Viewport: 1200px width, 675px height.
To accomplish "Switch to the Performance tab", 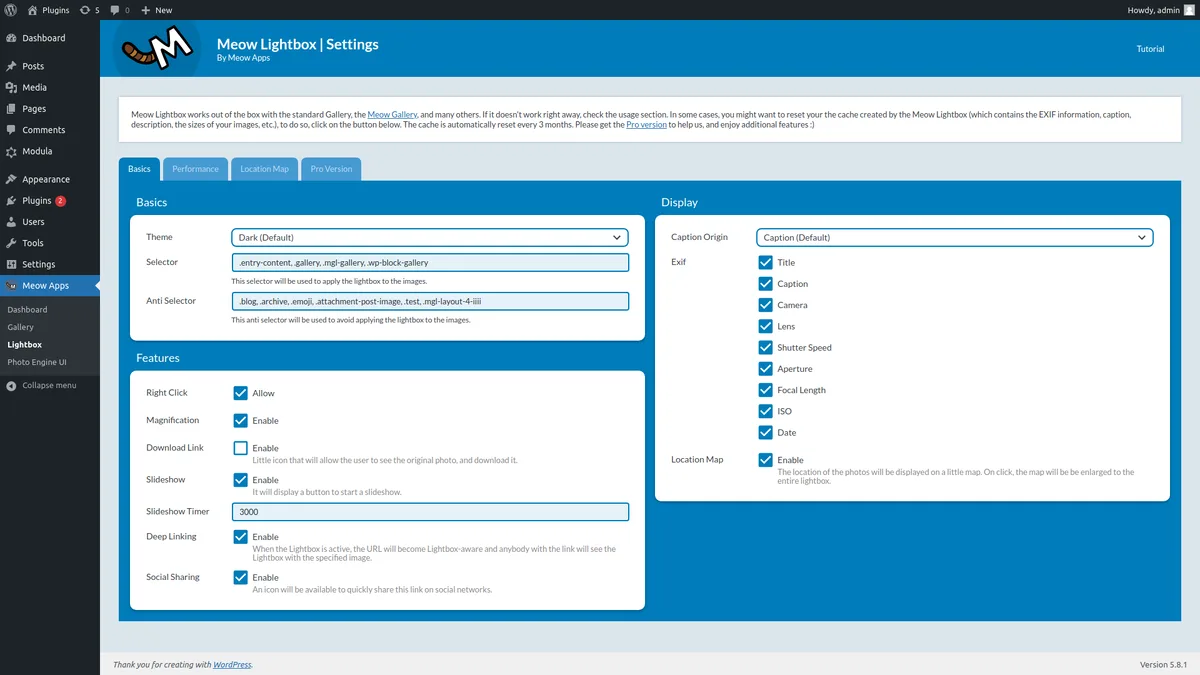I will click(x=195, y=169).
